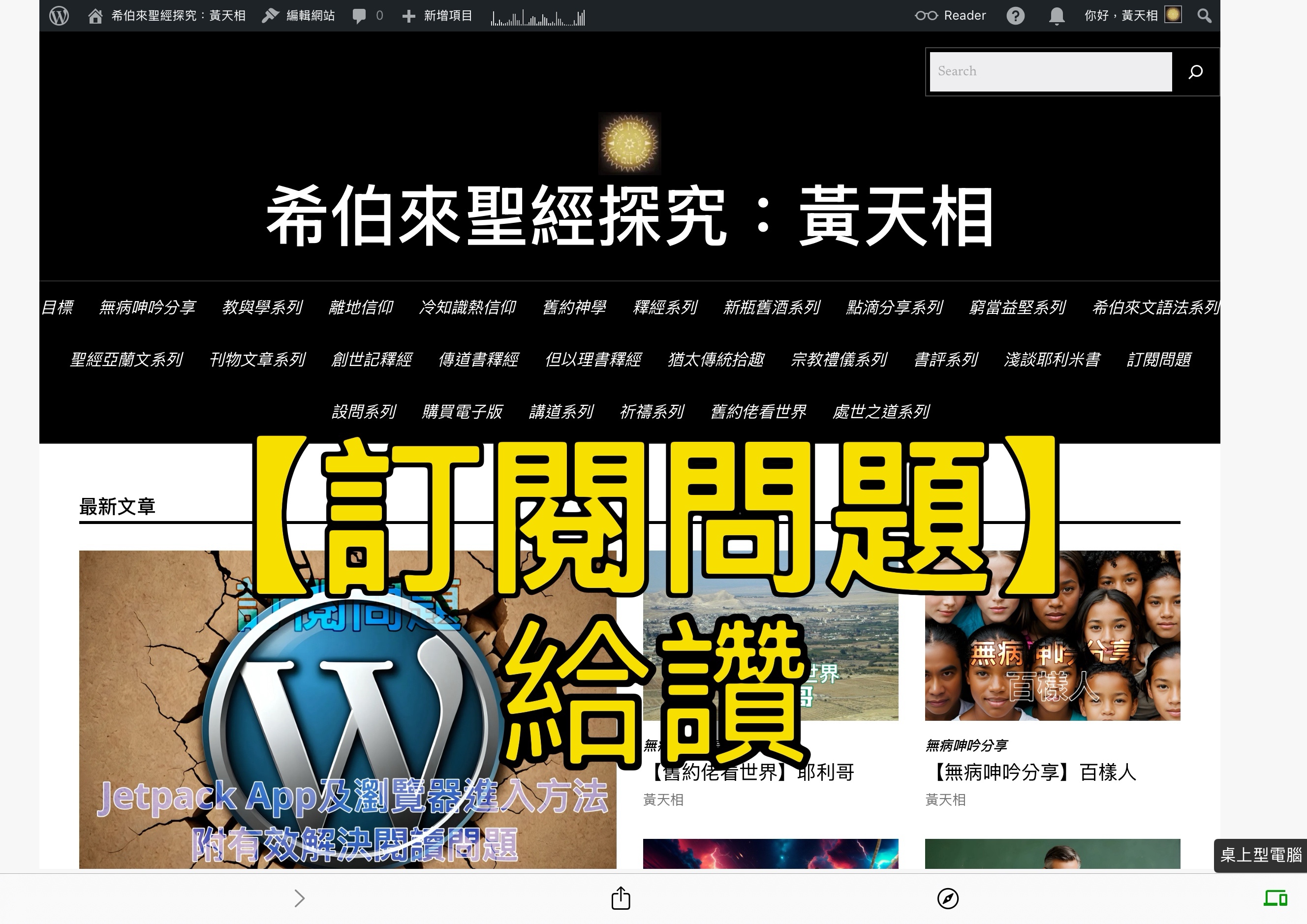The width and height of the screenshot is (1307, 924).
Task: Tap the forward chevron in bottom bar
Action: click(299, 898)
